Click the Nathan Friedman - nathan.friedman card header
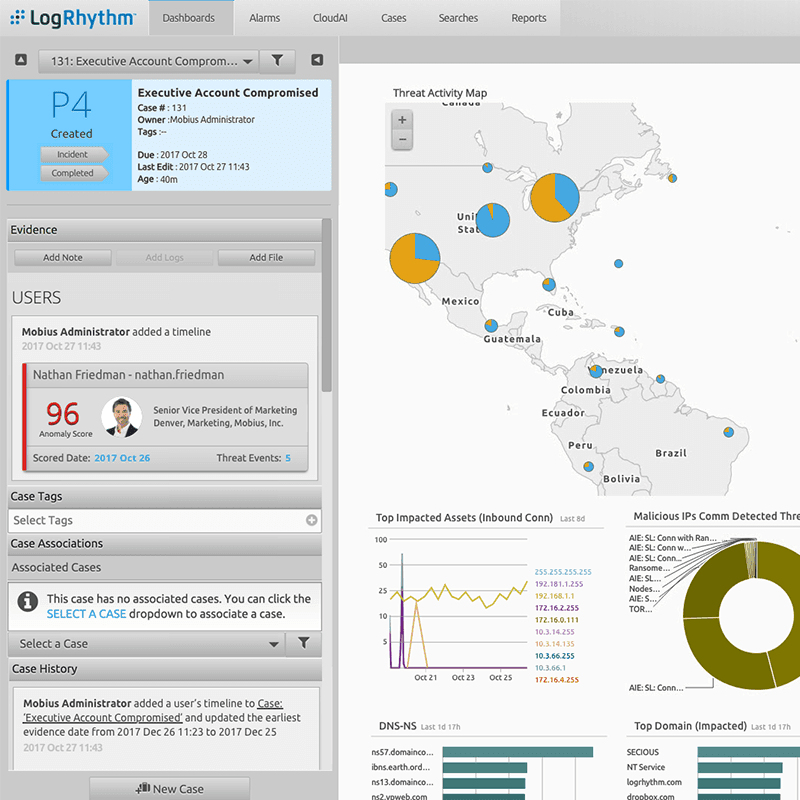This screenshot has height=800, width=800. [167, 375]
